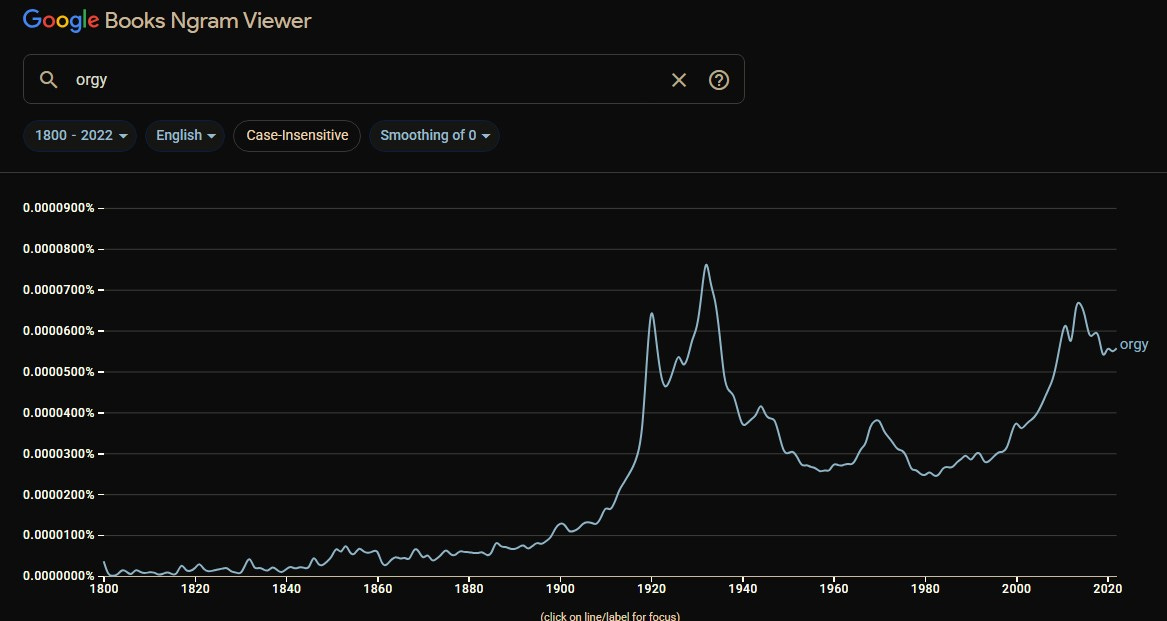Viewport: 1167px width, 621px height.
Task: Click the 0.0000800% y-axis label
Action: [59, 249]
